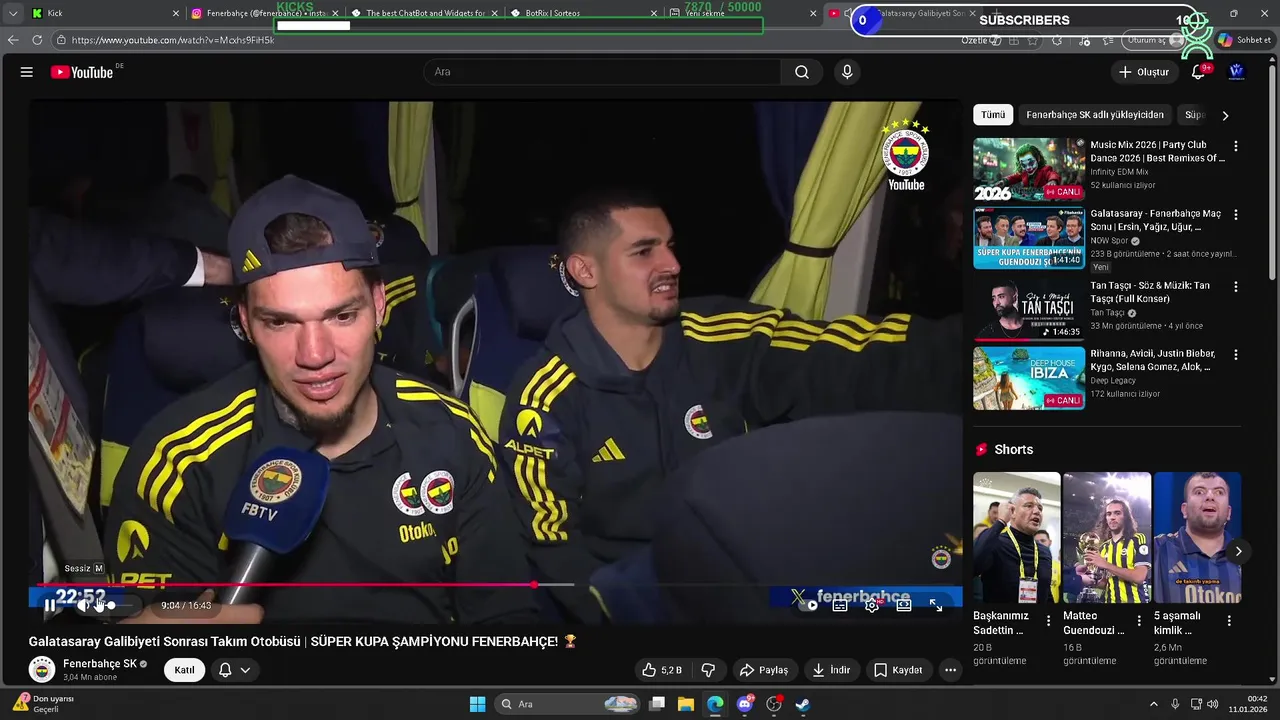Open Music Mix 2026 video thumbnail
Viewport: 1280px width, 720px height.
coord(1029,170)
